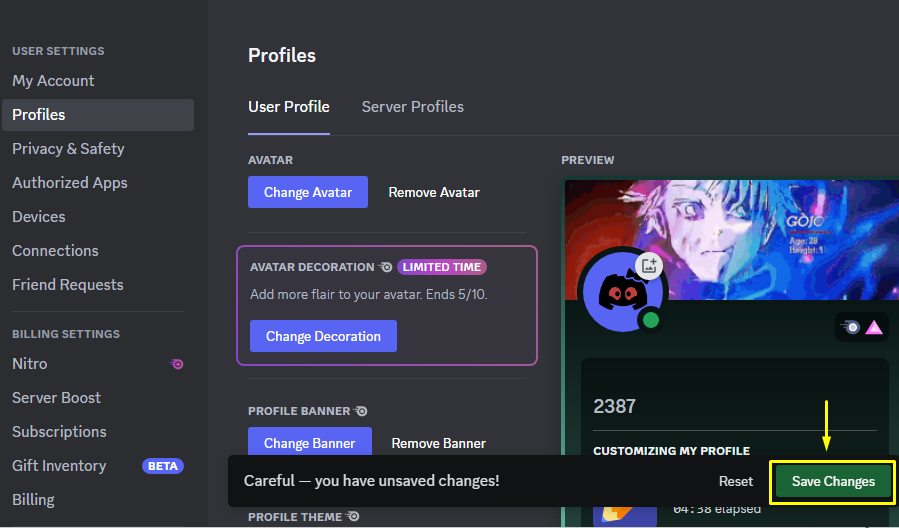This screenshot has height=528, width=899.
Task: Switch to Server Profiles tab
Action: tap(412, 107)
